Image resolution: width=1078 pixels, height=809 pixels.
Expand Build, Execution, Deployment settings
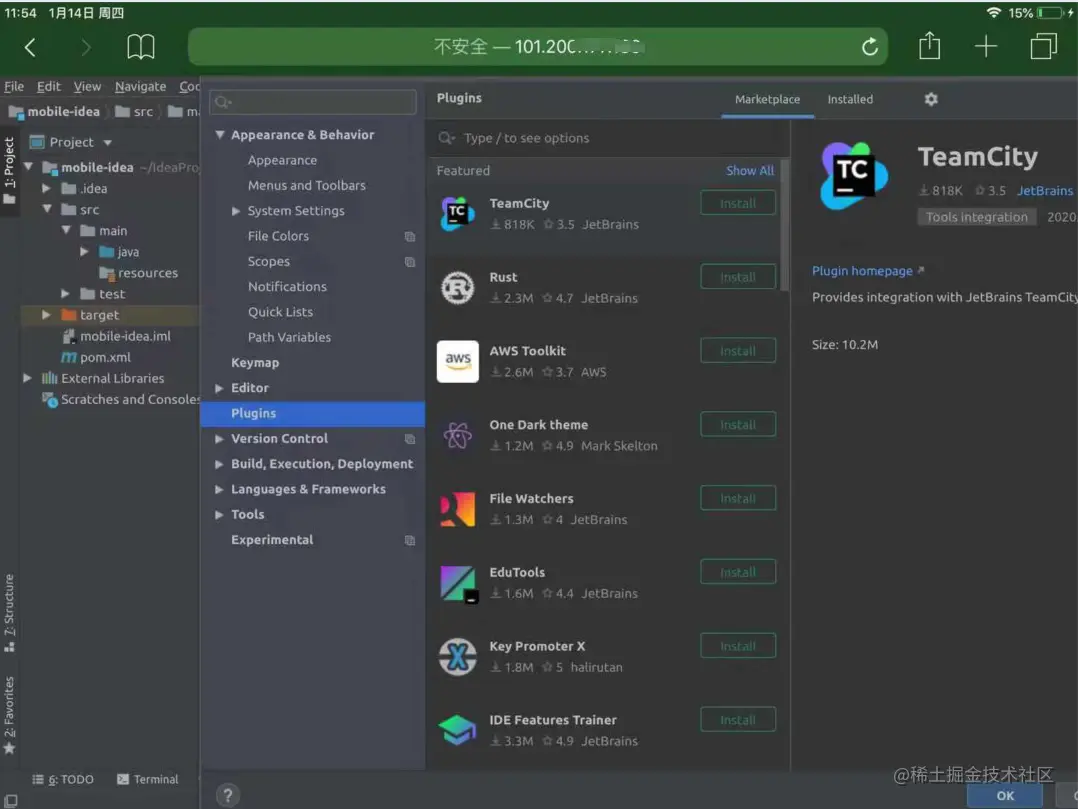[219, 464]
